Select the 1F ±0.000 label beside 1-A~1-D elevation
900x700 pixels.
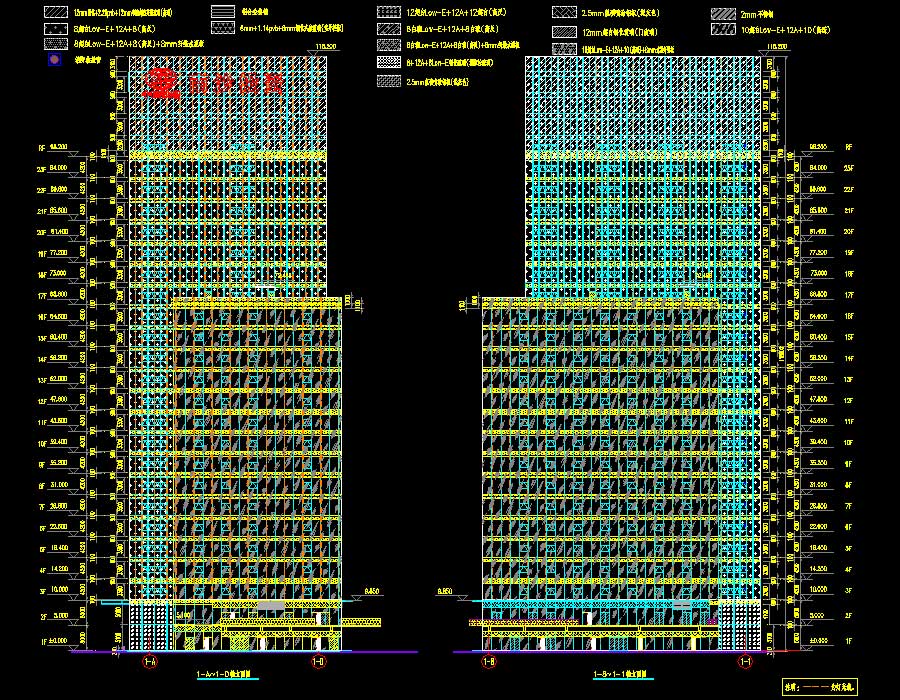tap(55, 641)
